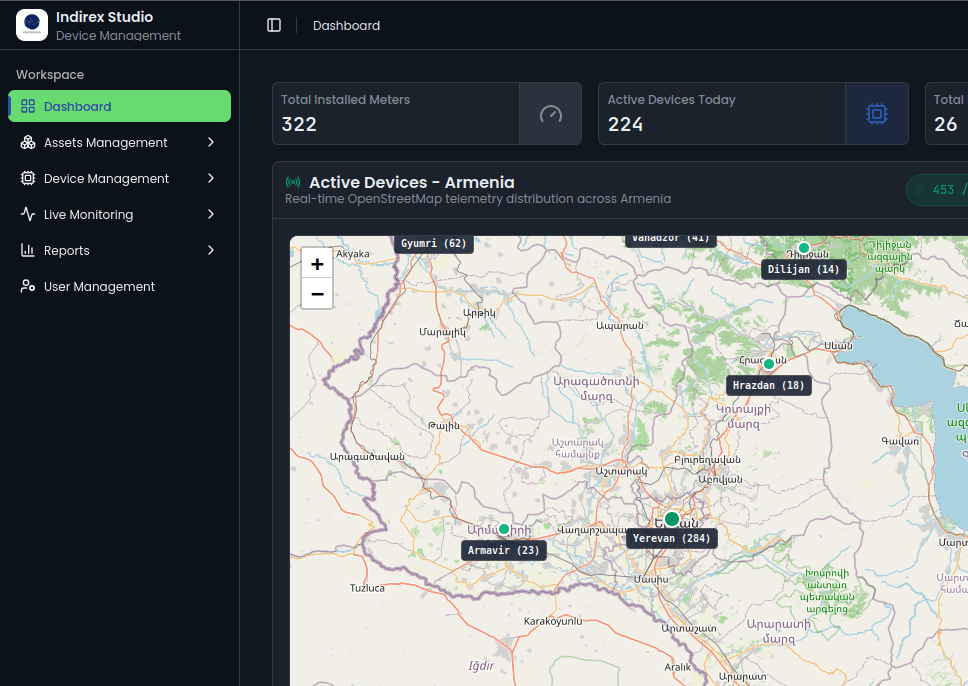Open Live Monitoring menu item
968x686 pixels.
[x=119, y=214]
